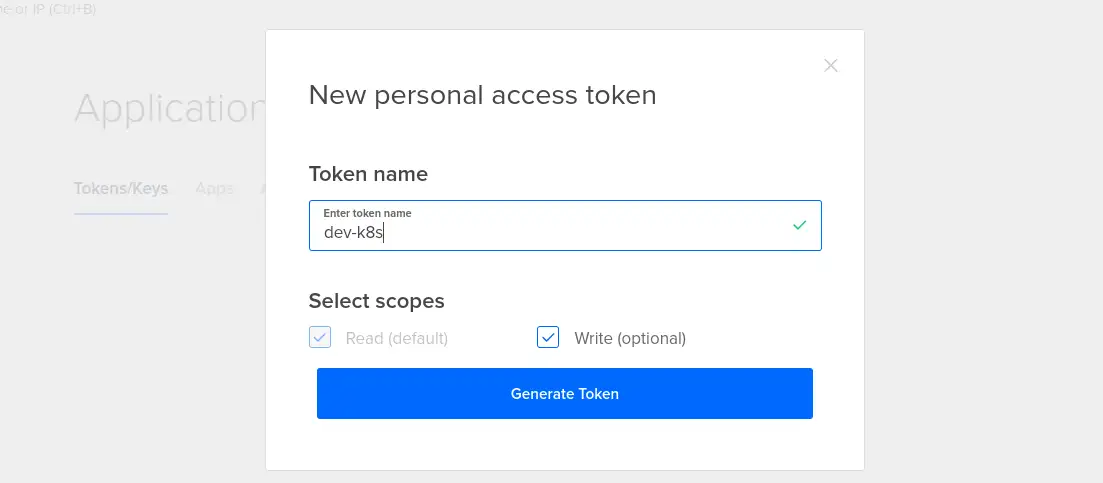Click the Write (optional) label text

click(630, 338)
